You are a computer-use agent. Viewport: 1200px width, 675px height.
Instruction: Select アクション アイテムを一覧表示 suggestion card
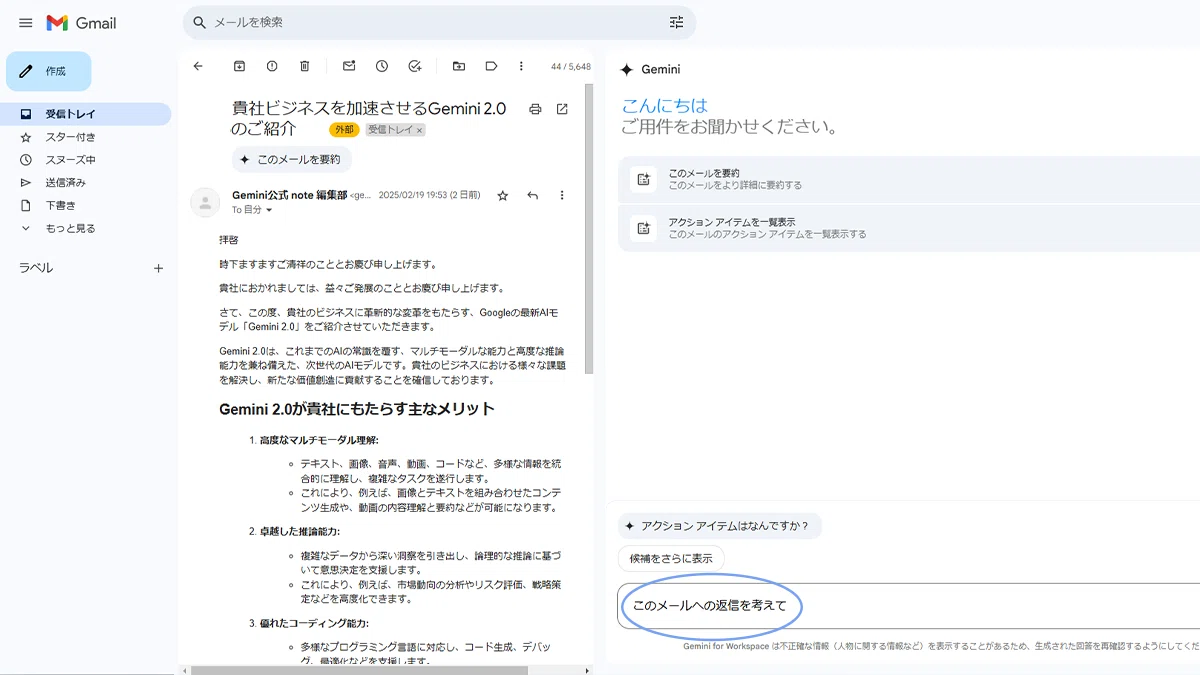tap(908, 228)
